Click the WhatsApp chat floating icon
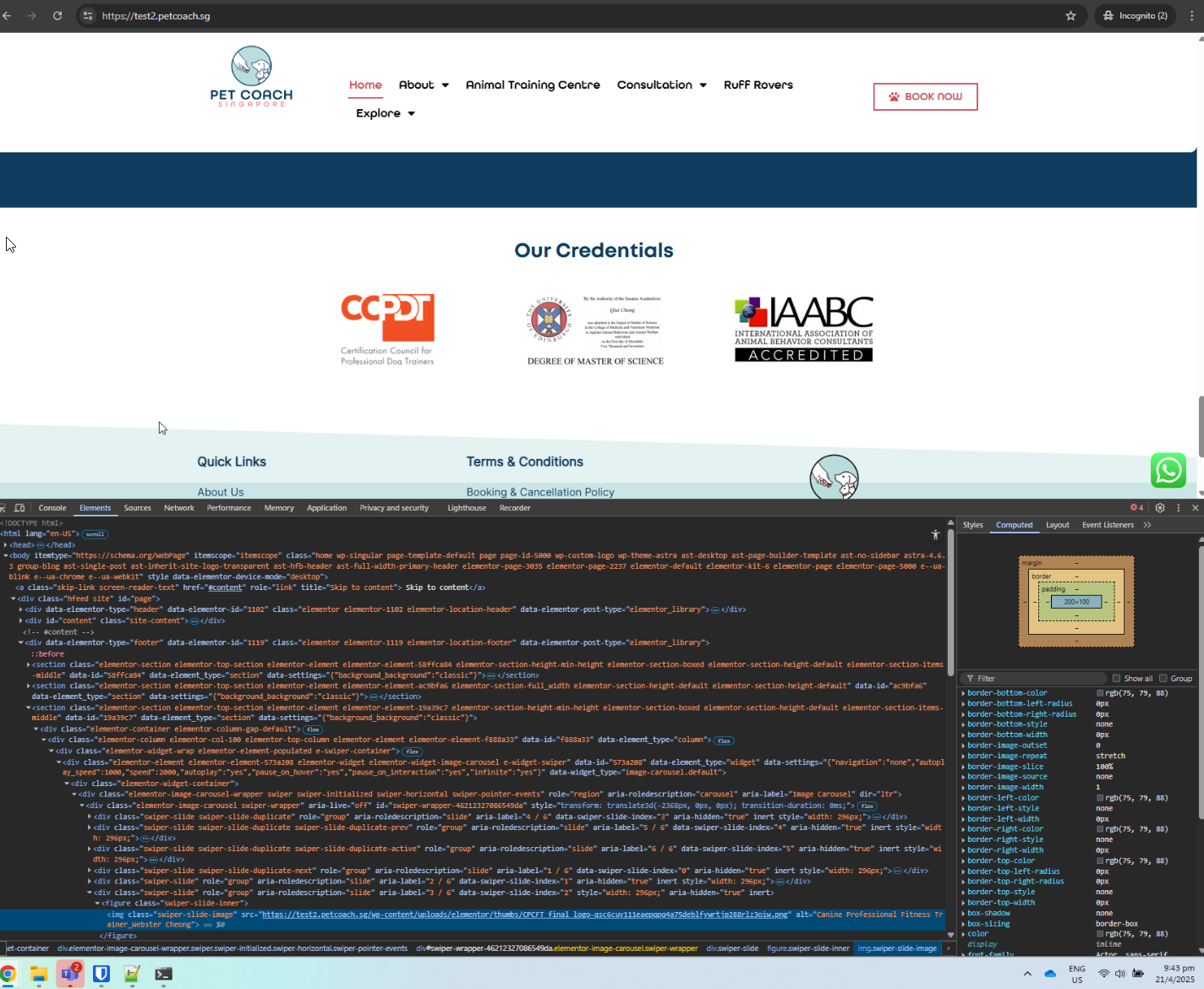The width and height of the screenshot is (1204, 989). pos(1168,471)
